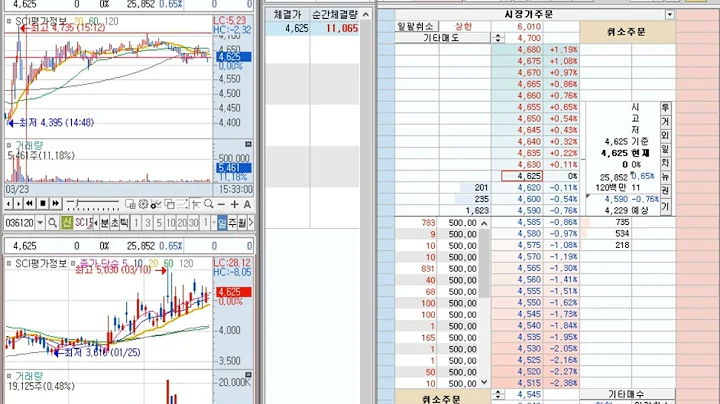
Task: Click the 기타매도 button
Action: [442, 38]
